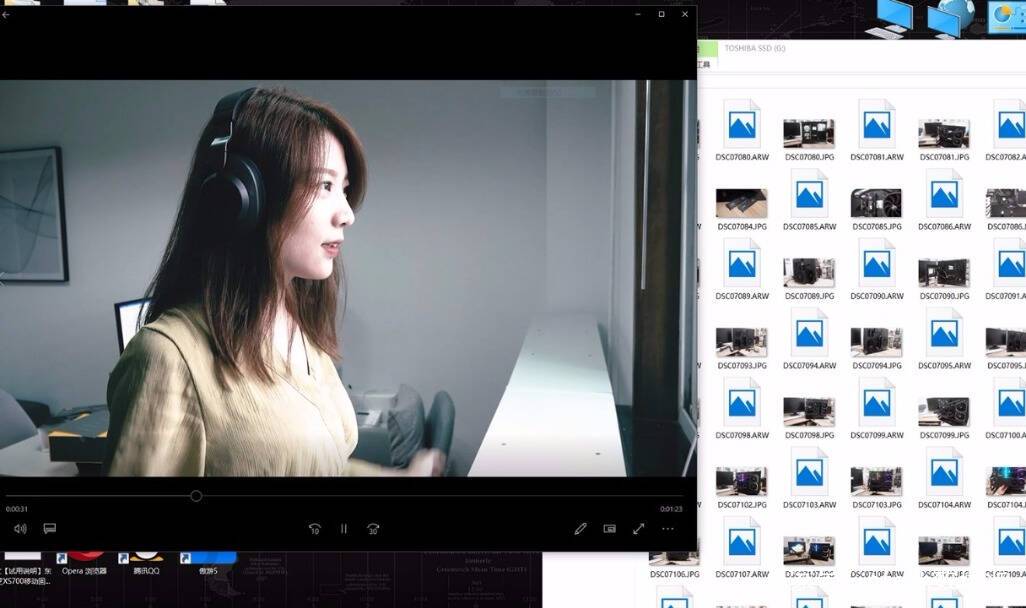This screenshot has height=608, width=1026.
Task: Open the three-dot more options menu
Action: coord(667,528)
